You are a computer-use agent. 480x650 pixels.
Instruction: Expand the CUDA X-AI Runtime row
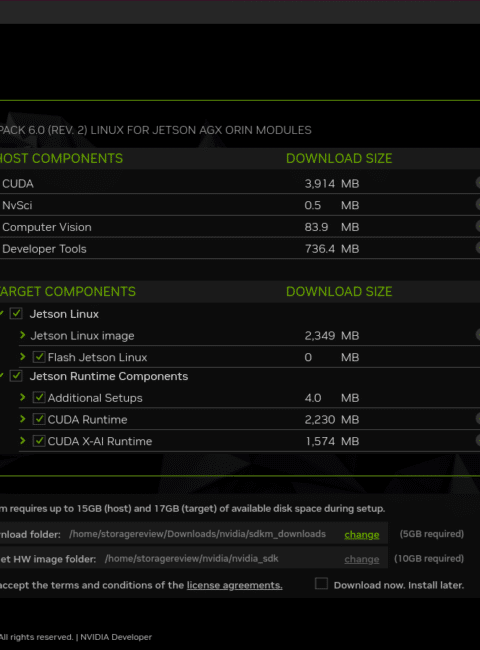(x=23, y=440)
